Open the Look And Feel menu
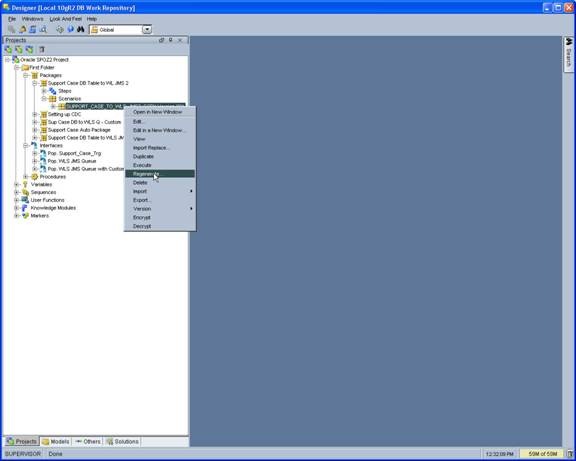The image size is (576, 461). [66, 19]
